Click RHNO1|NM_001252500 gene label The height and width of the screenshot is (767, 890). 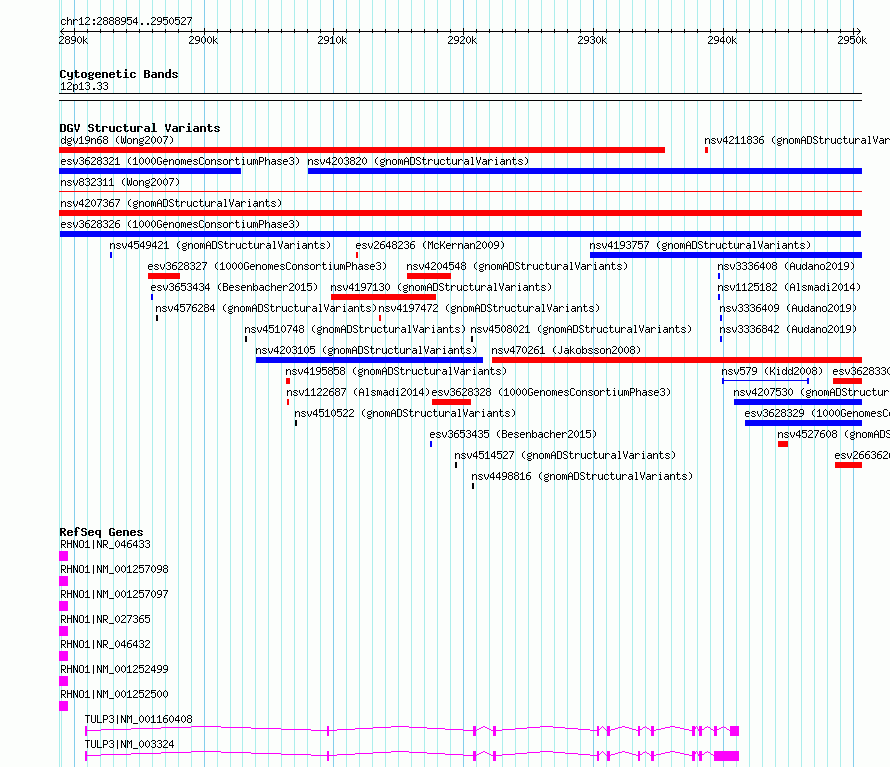pyautogui.click(x=114, y=694)
